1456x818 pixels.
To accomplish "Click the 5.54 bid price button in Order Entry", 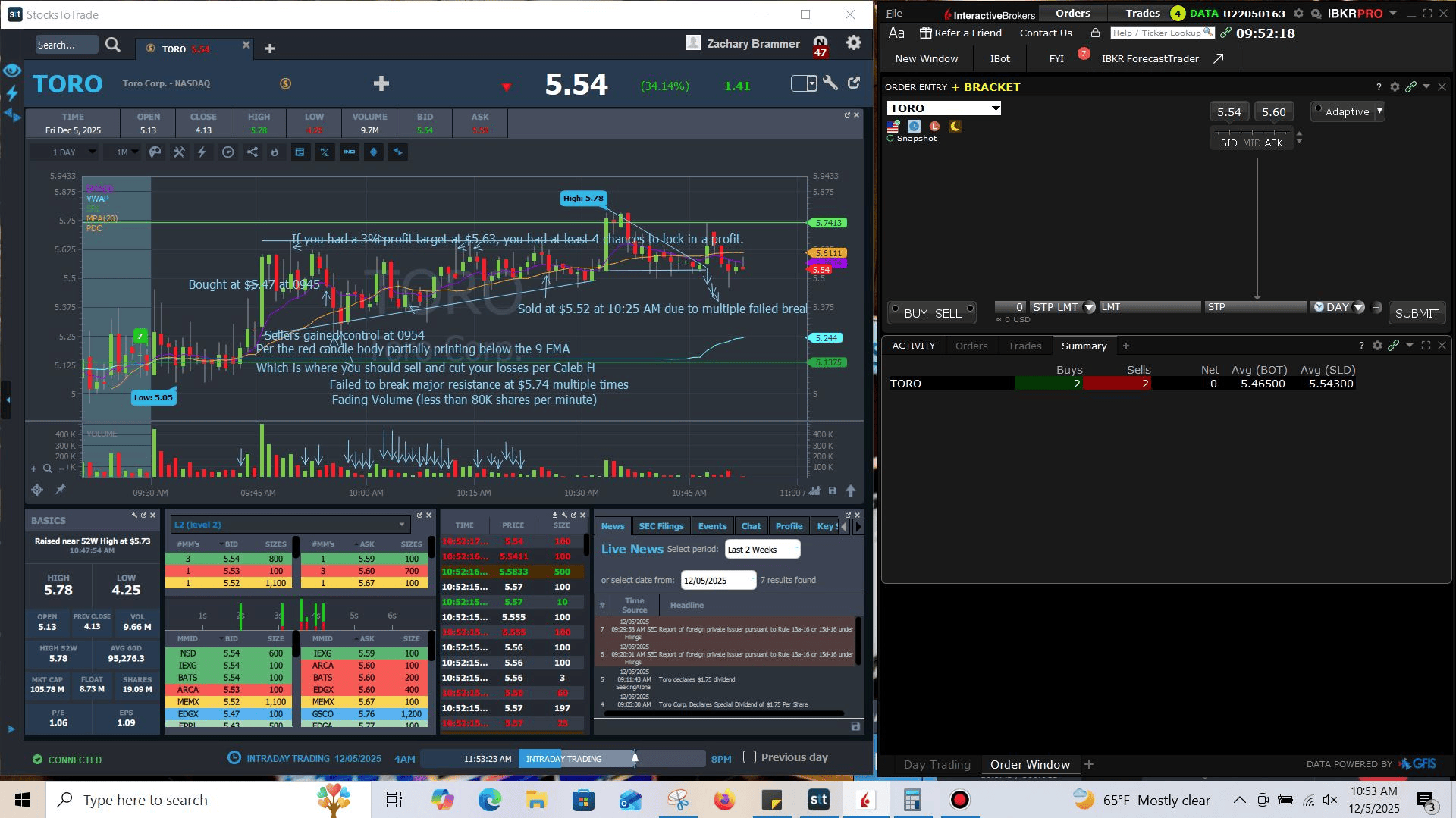I will tap(1228, 112).
